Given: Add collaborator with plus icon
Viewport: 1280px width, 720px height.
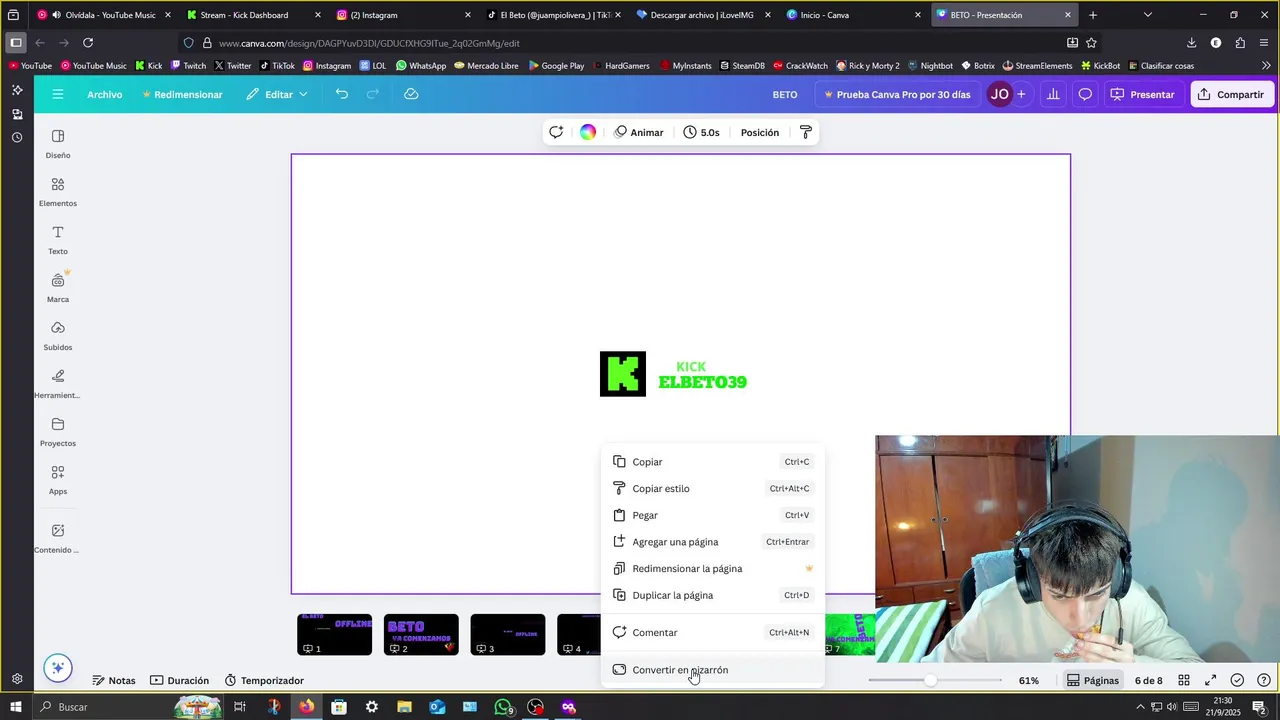Looking at the screenshot, I should tap(1021, 94).
